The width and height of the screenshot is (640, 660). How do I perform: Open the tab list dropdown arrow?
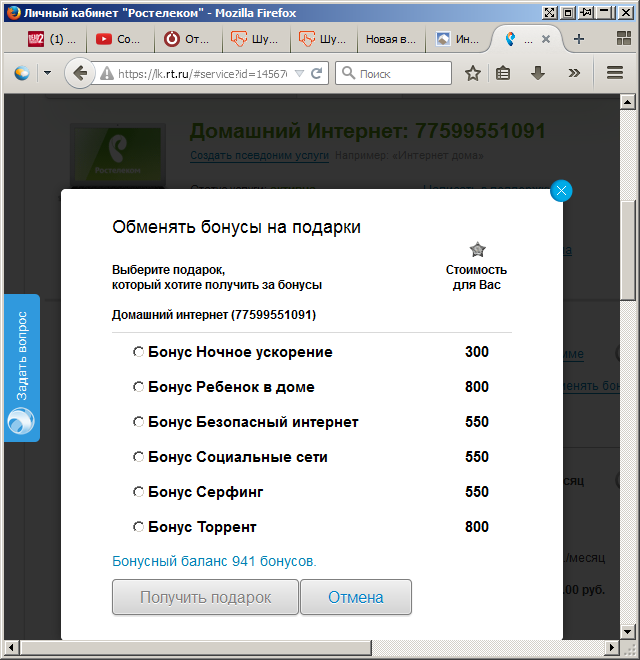[614, 39]
